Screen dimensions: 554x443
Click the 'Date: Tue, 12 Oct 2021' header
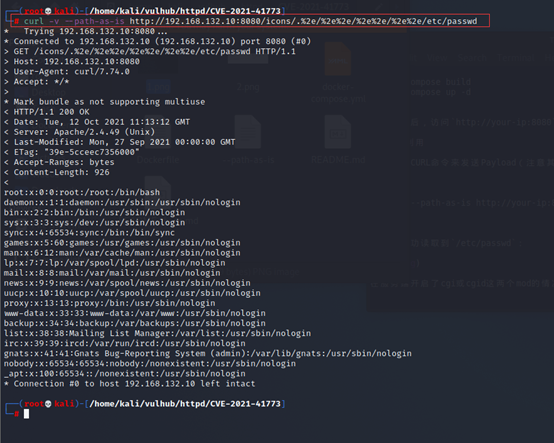[x=97, y=122]
